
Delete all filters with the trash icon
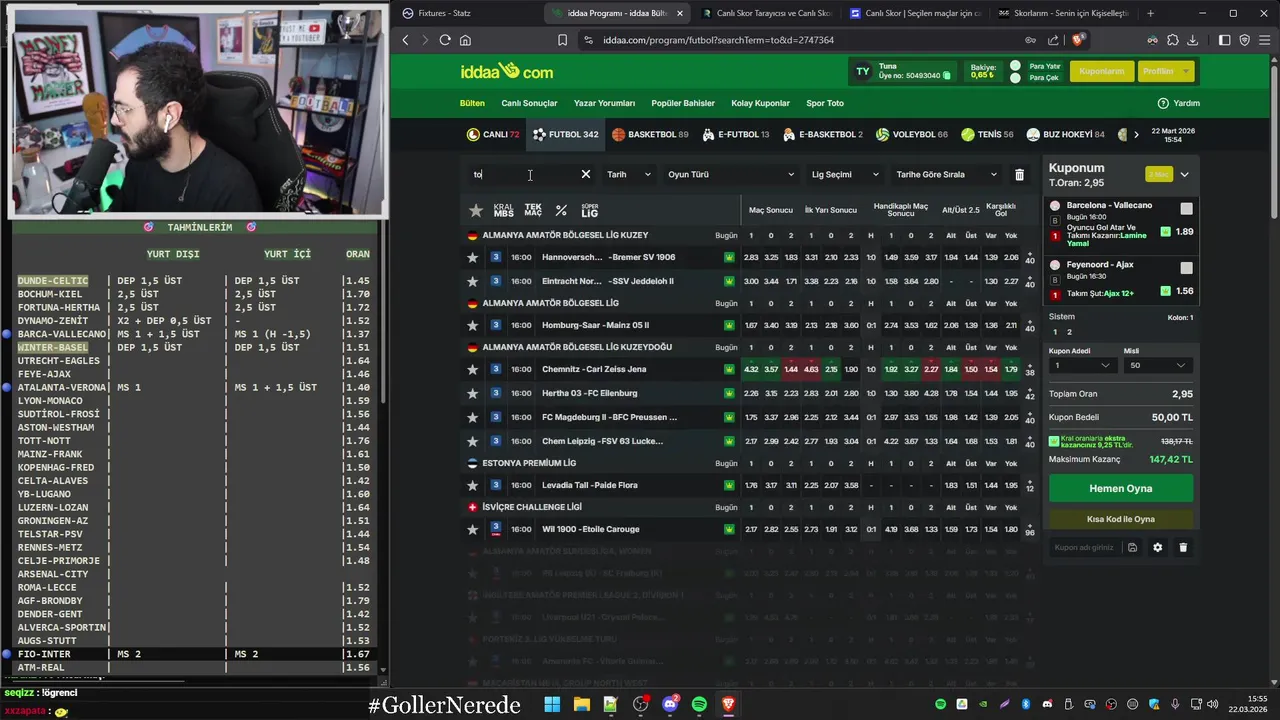[x=1019, y=175]
